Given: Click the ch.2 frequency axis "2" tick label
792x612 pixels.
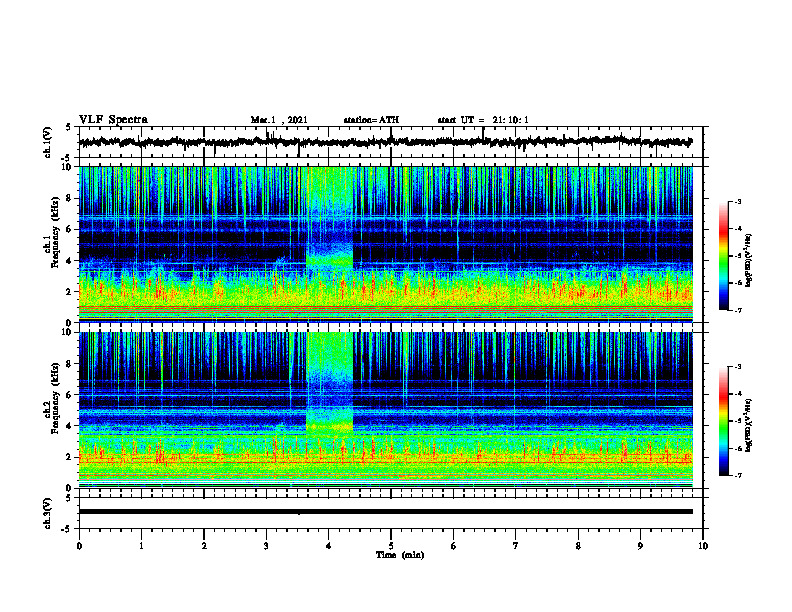Looking at the screenshot, I should tap(70, 457).
